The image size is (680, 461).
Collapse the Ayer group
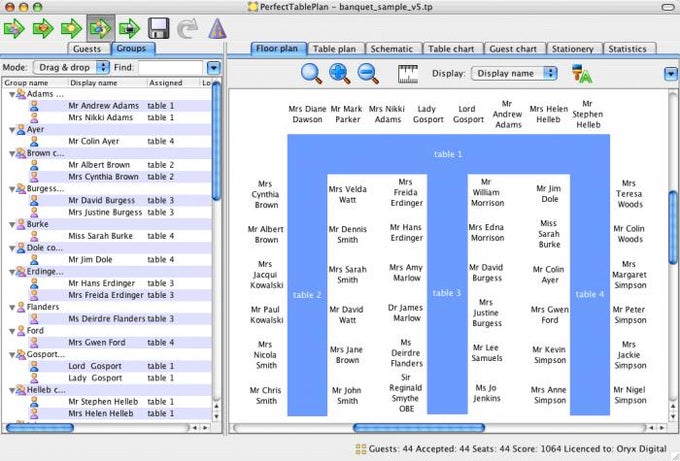pos(12,130)
